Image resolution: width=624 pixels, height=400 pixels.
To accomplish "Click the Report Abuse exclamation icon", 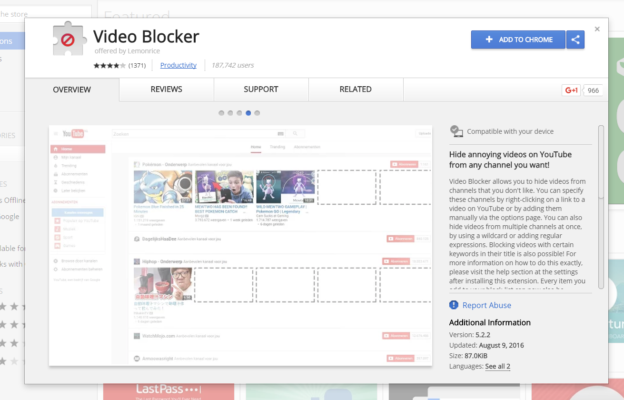I will point(454,305).
